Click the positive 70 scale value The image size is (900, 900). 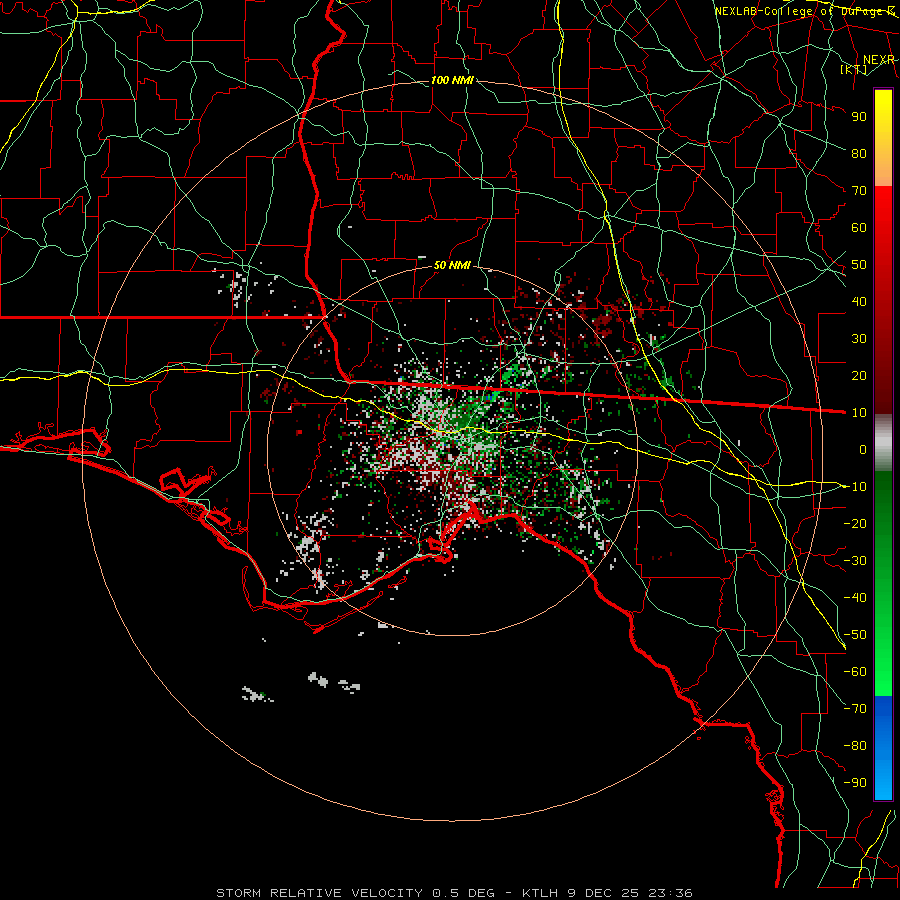859,191
